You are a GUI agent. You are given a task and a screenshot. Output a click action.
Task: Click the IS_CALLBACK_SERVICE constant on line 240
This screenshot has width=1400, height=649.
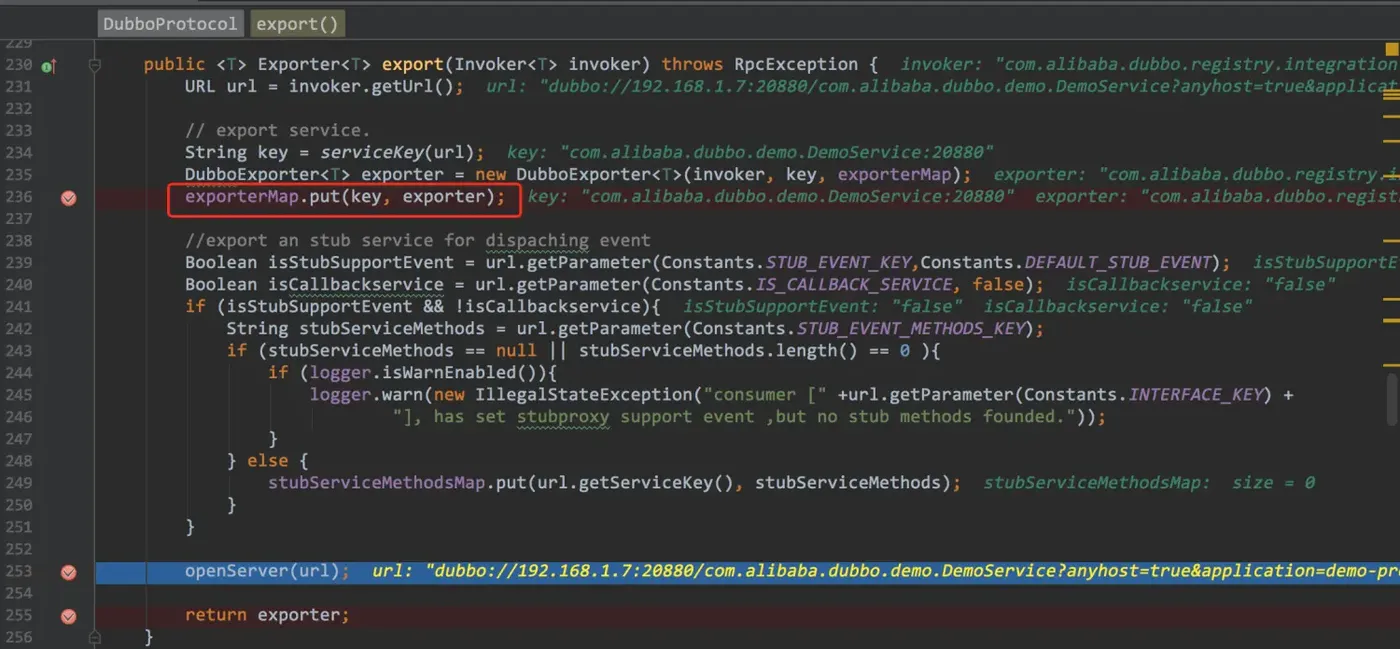[x=852, y=284]
